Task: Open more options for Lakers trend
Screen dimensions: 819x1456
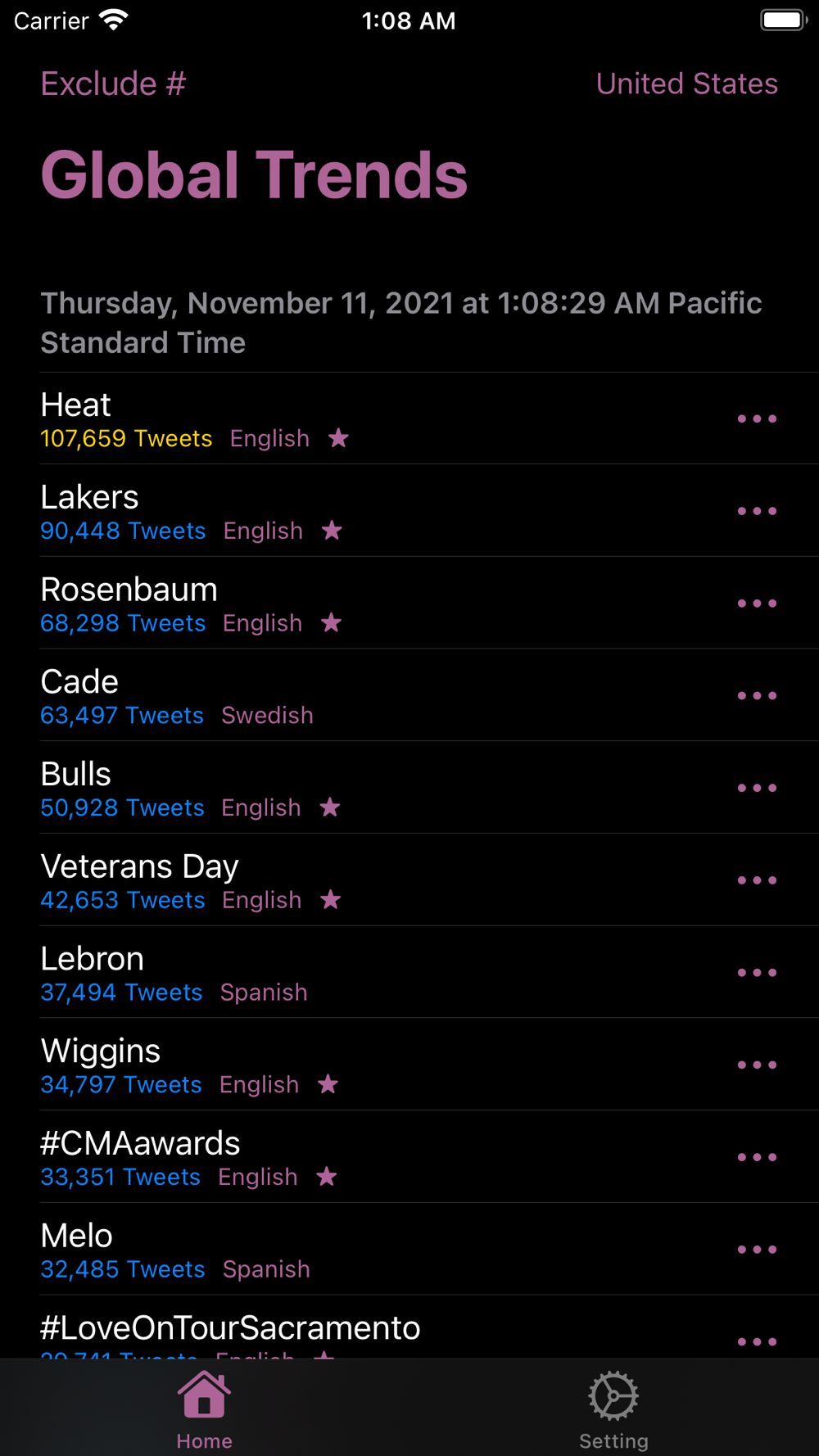Action: 757,511
